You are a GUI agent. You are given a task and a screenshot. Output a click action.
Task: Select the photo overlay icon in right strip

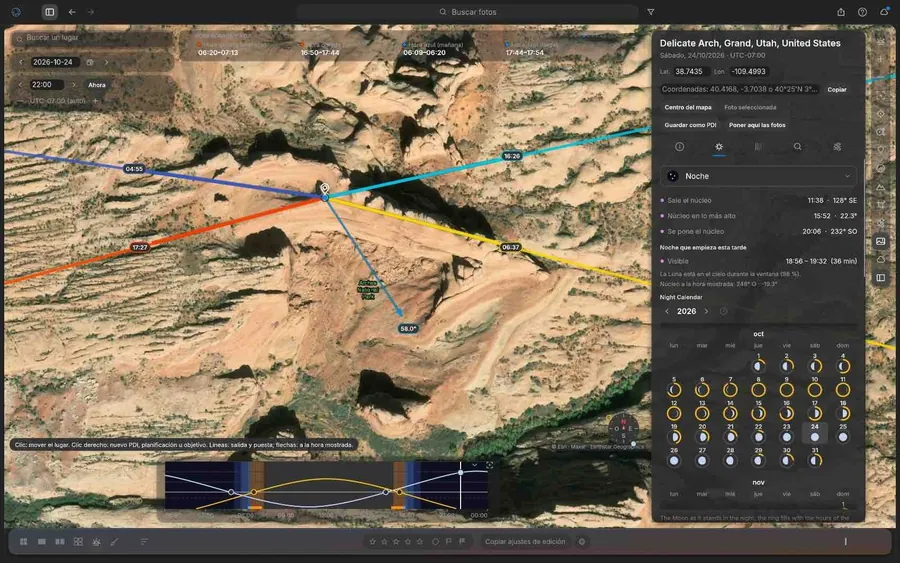click(x=880, y=241)
